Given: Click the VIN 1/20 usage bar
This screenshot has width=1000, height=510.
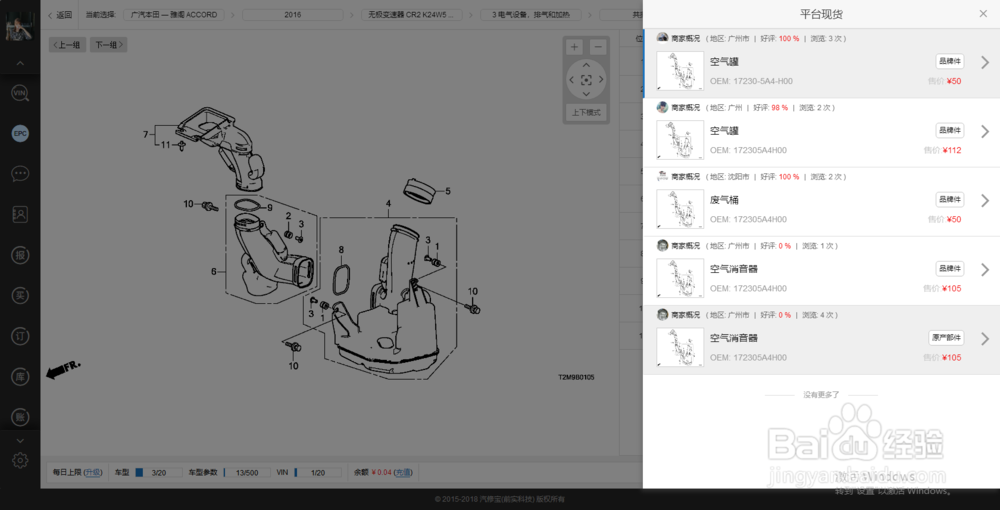Looking at the screenshot, I should pyautogui.click(x=318, y=472).
